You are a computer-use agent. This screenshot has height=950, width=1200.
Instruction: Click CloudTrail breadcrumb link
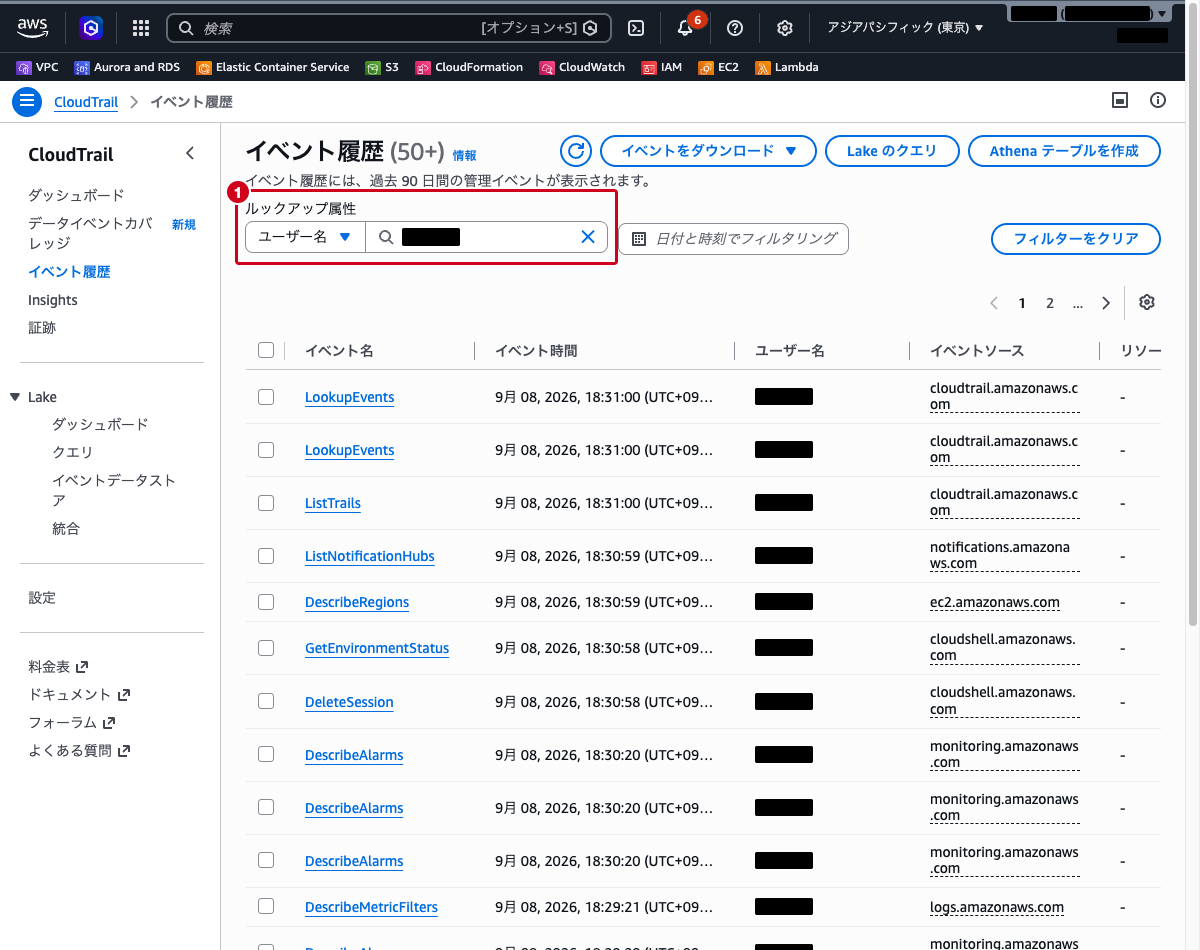tap(86, 102)
